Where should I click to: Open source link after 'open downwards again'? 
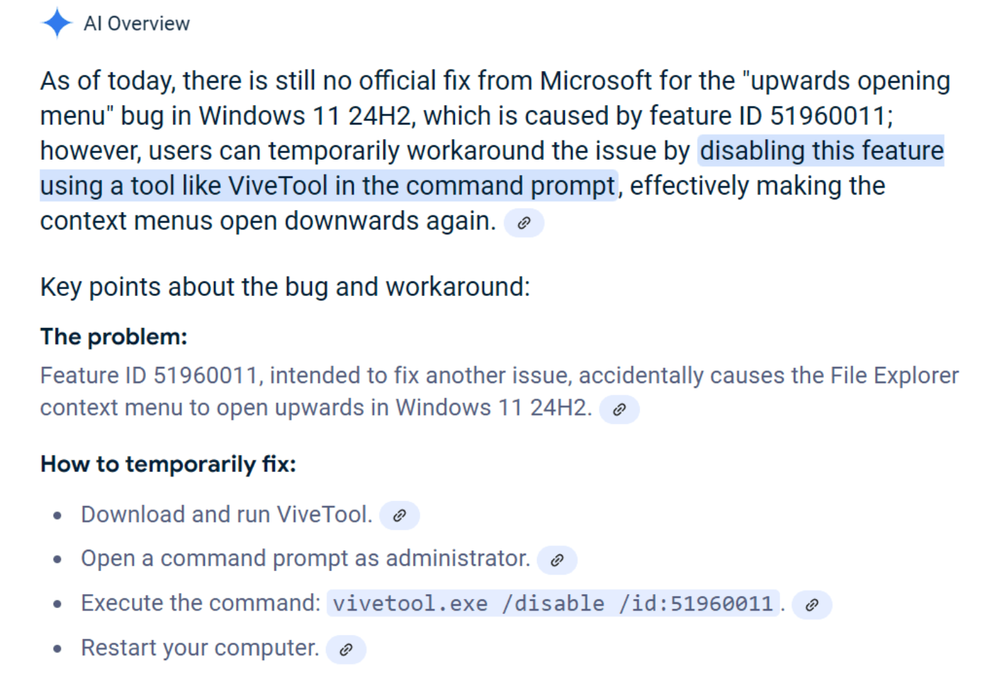pyautogui.click(x=524, y=223)
